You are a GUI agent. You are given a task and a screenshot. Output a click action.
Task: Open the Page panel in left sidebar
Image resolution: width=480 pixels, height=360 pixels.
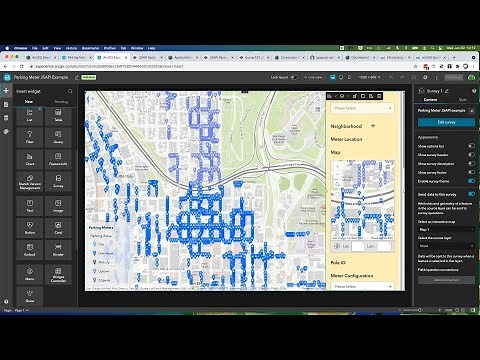tap(6, 104)
